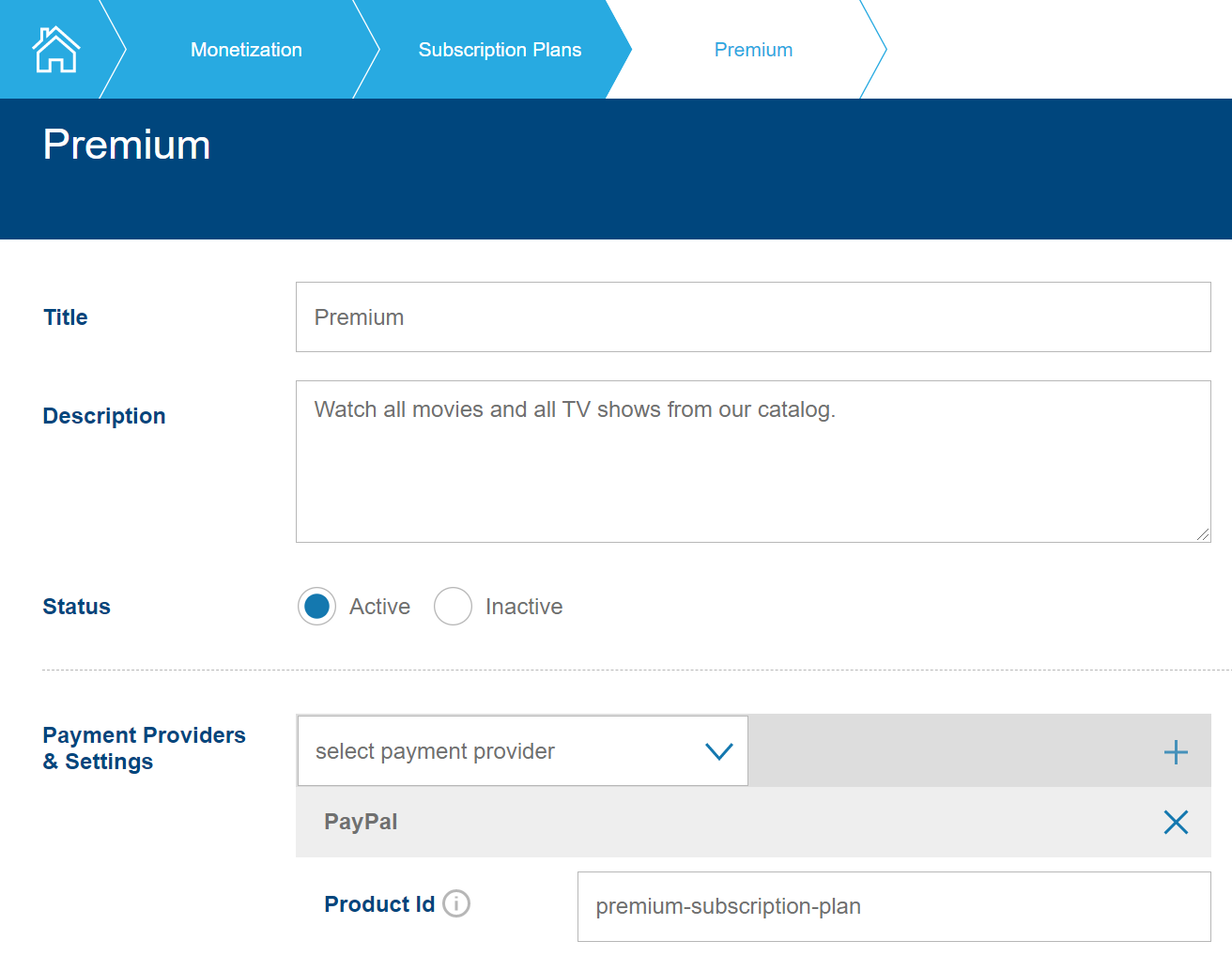
Task: Edit the Product Id text field
Action: pyautogui.click(x=893, y=906)
